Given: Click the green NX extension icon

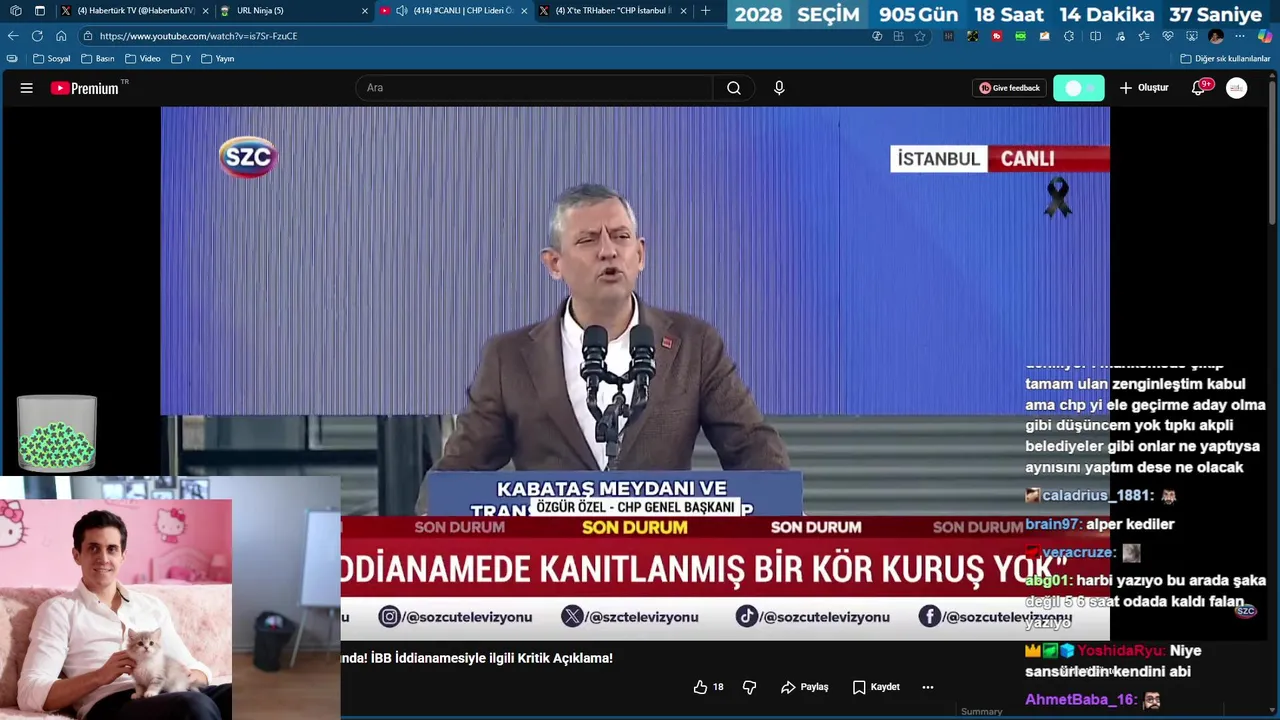Looking at the screenshot, I should 1021,36.
